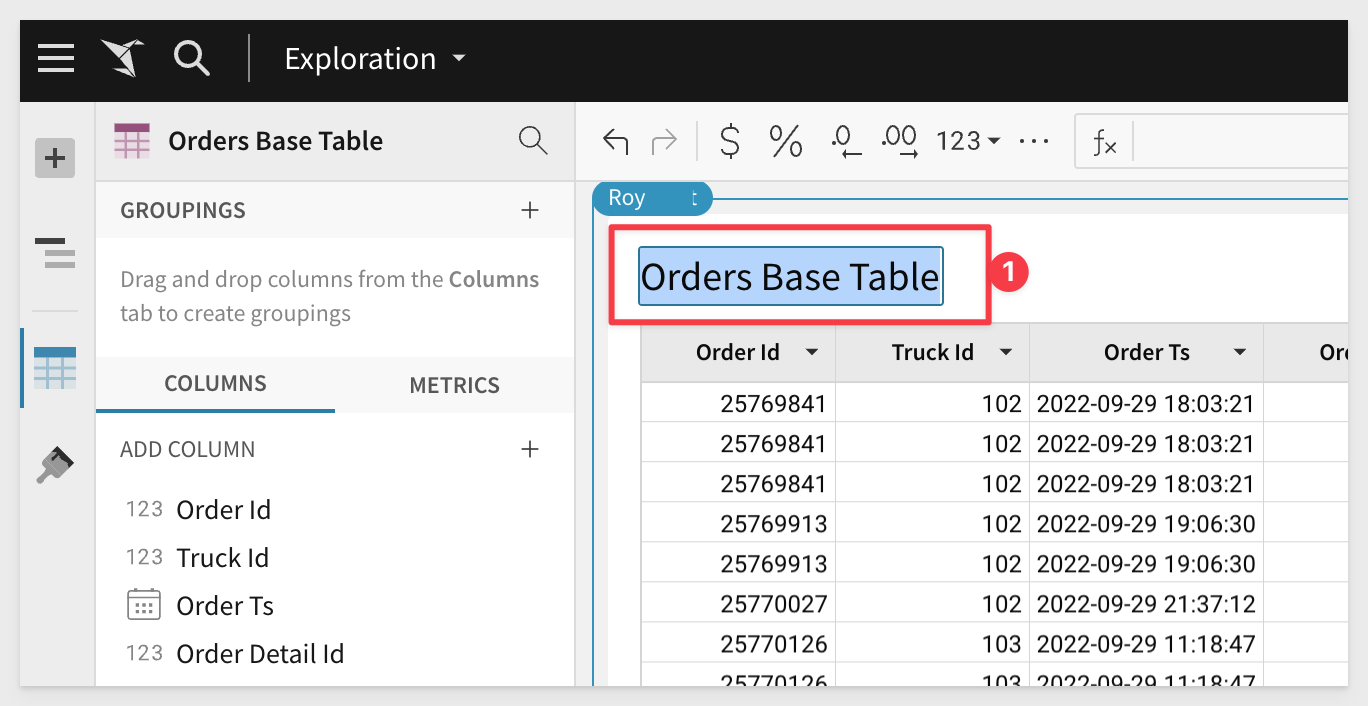Screen dimensions: 1368x706
Task: Click the formula bar input
Action: 1240,142
